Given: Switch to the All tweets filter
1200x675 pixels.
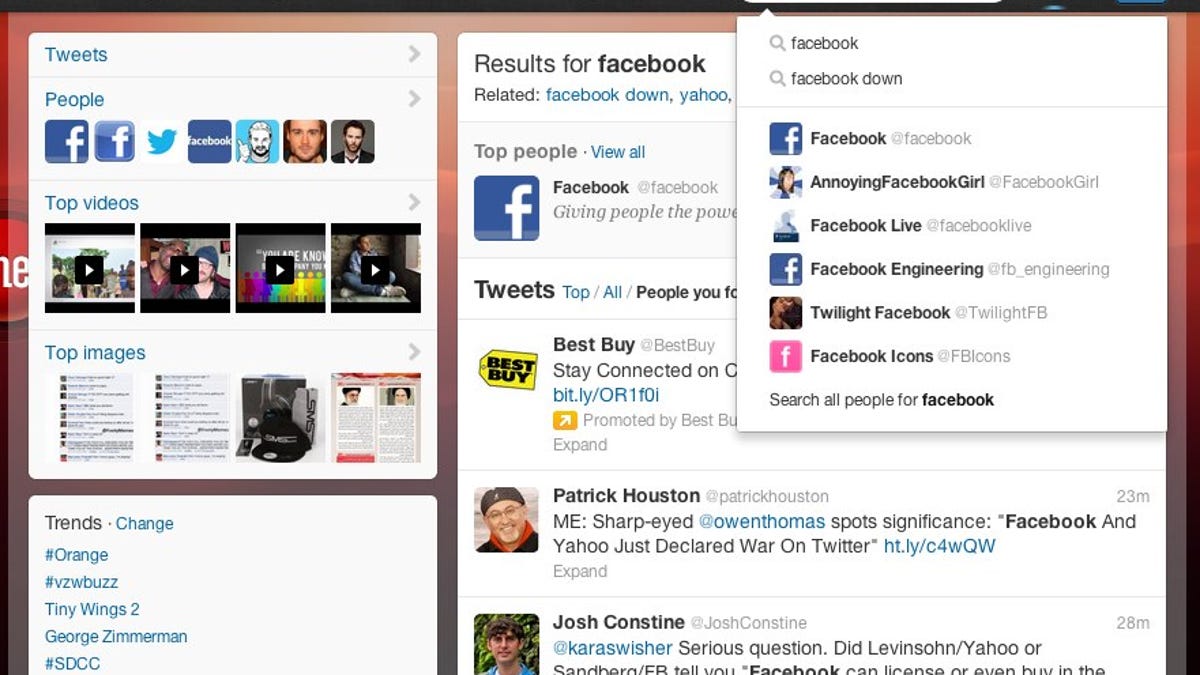Looking at the screenshot, I should [x=612, y=292].
